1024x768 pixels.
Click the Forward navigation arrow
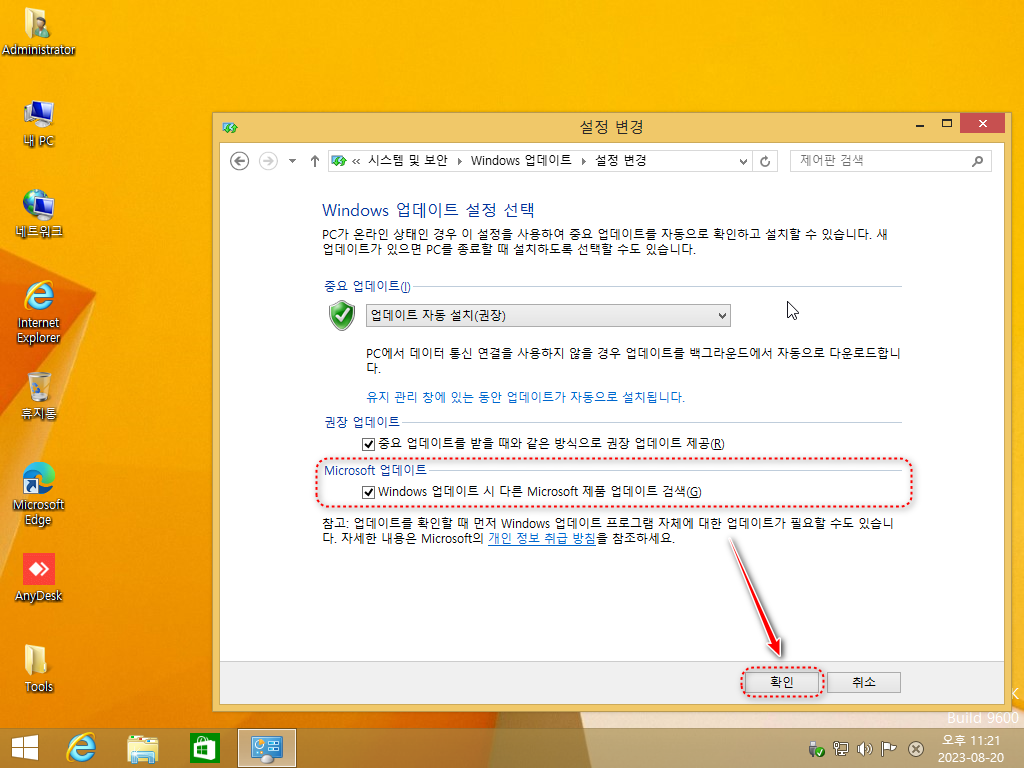268,161
